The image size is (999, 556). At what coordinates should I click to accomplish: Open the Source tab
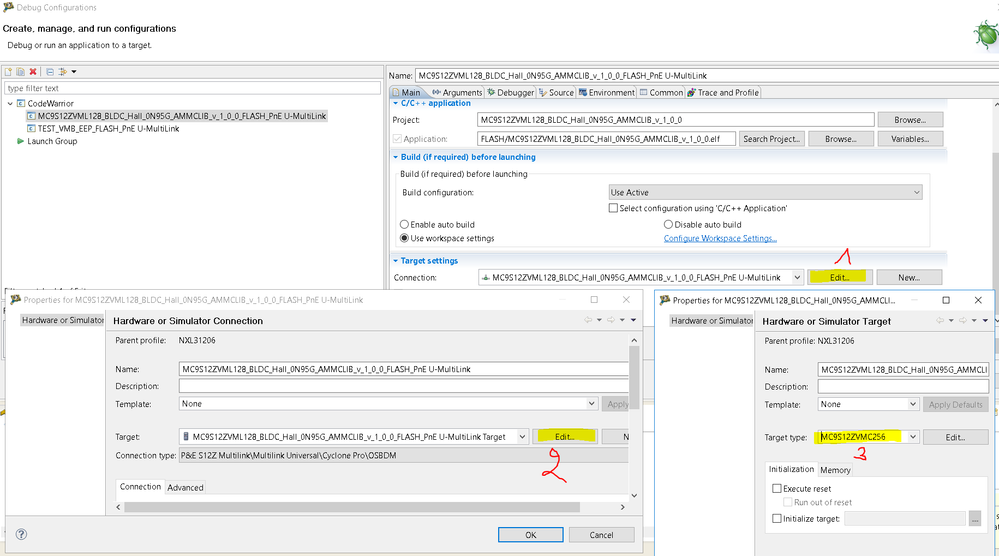556,92
